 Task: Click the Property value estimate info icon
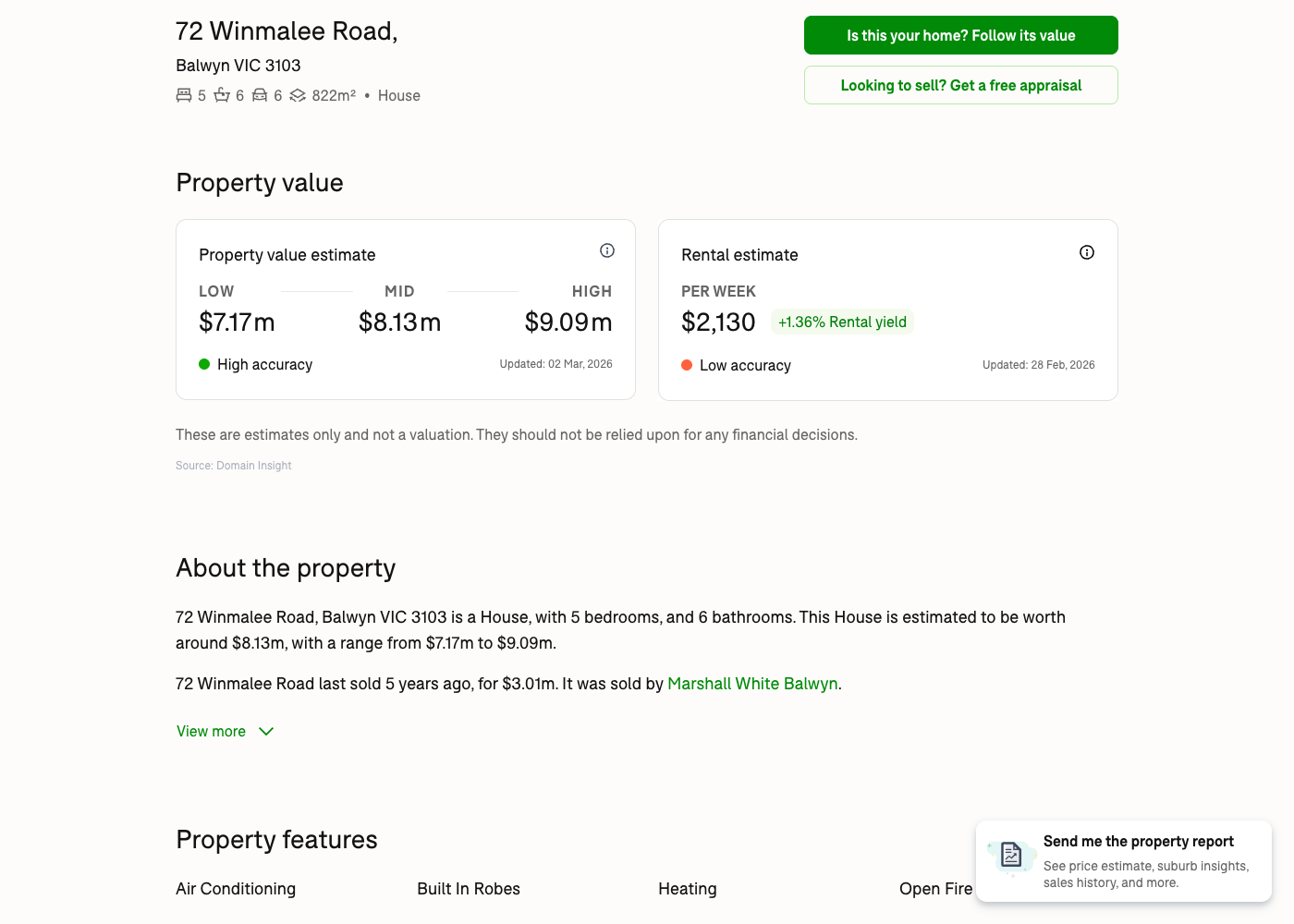[x=607, y=250]
